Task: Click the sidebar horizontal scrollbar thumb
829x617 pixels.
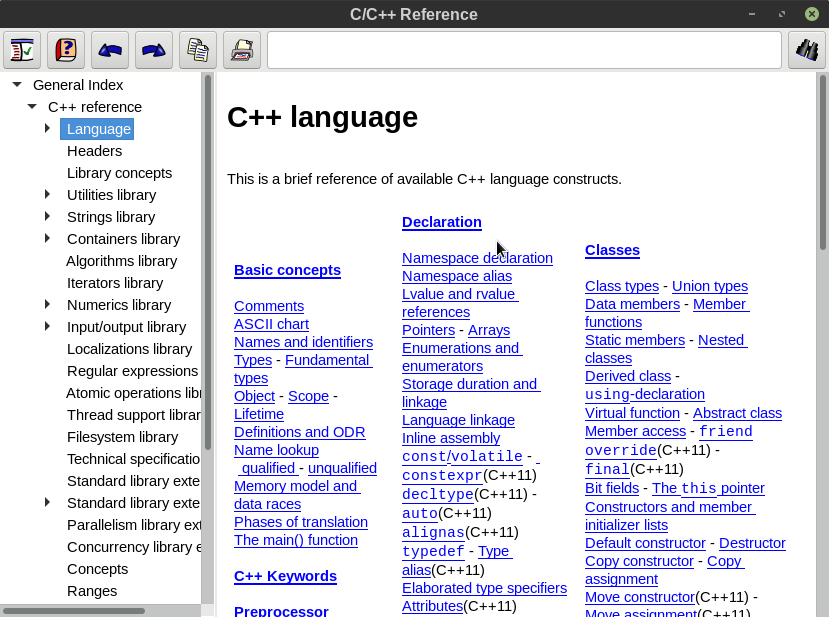Action: (74, 610)
